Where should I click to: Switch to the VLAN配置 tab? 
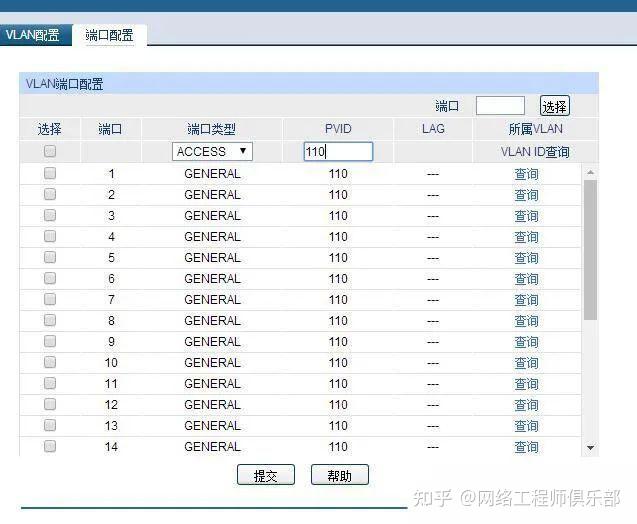click(32, 35)
